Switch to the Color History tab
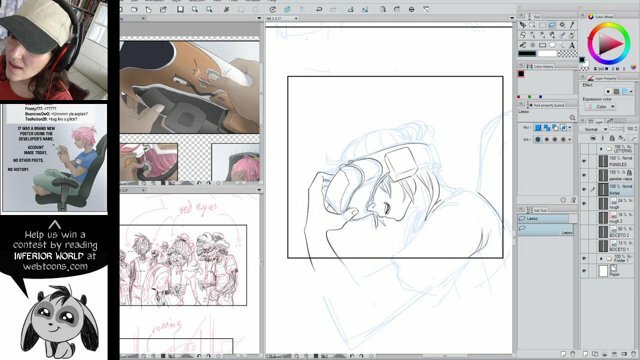 [540, 66]
